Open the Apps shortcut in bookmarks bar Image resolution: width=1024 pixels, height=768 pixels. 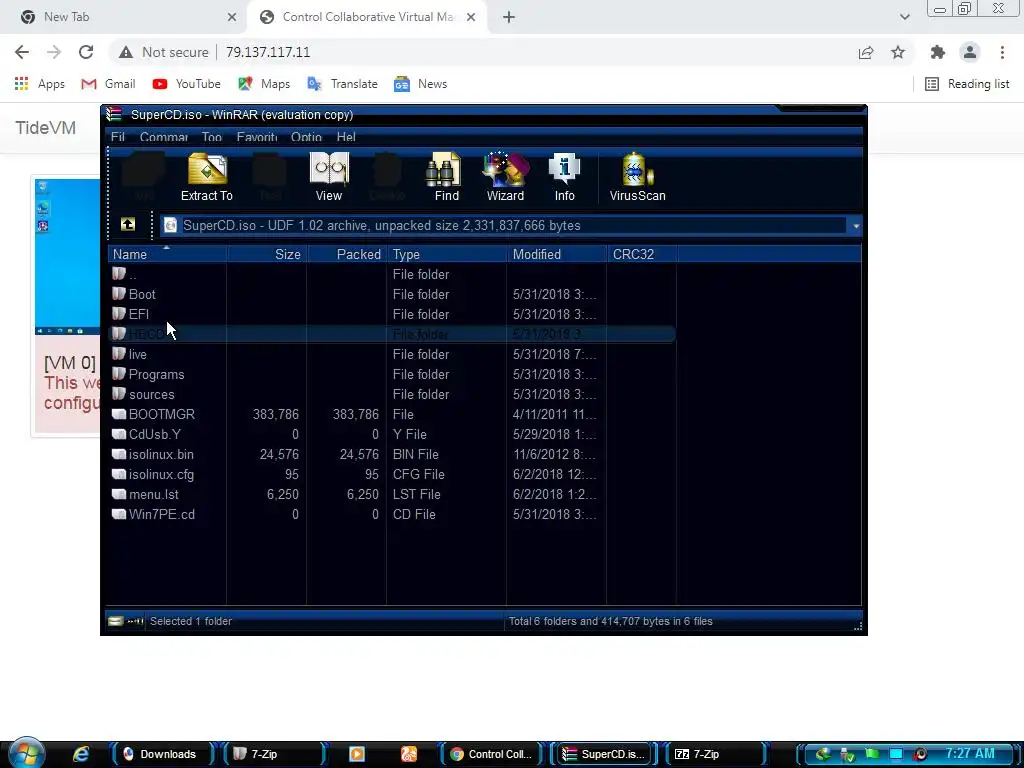pyautogui.click(x=40, y=84)
